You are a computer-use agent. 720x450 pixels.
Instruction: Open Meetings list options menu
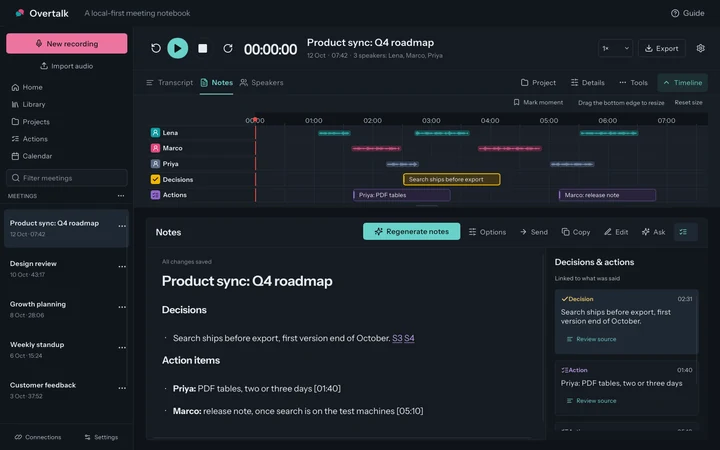[121, 196]
